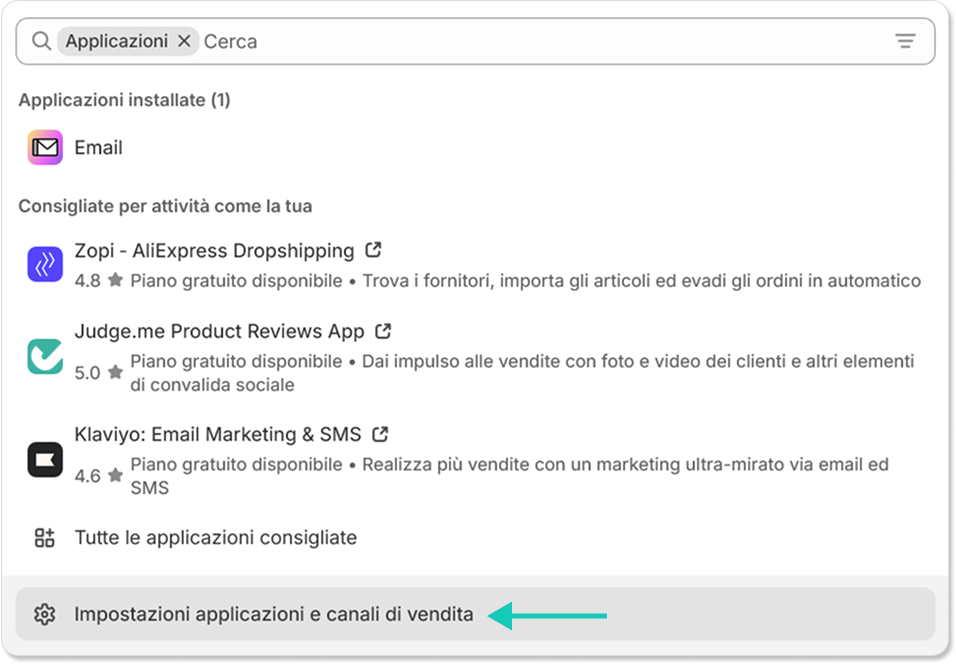956x664 pixels.
Task: Click the Consigliate per attività come la tua heading
Action: click(x=165, y=206)
